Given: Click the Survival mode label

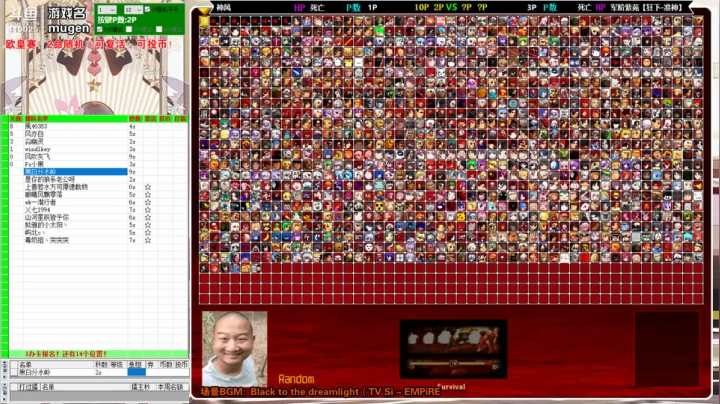Looking at the screenshot, I should [451, 387].
